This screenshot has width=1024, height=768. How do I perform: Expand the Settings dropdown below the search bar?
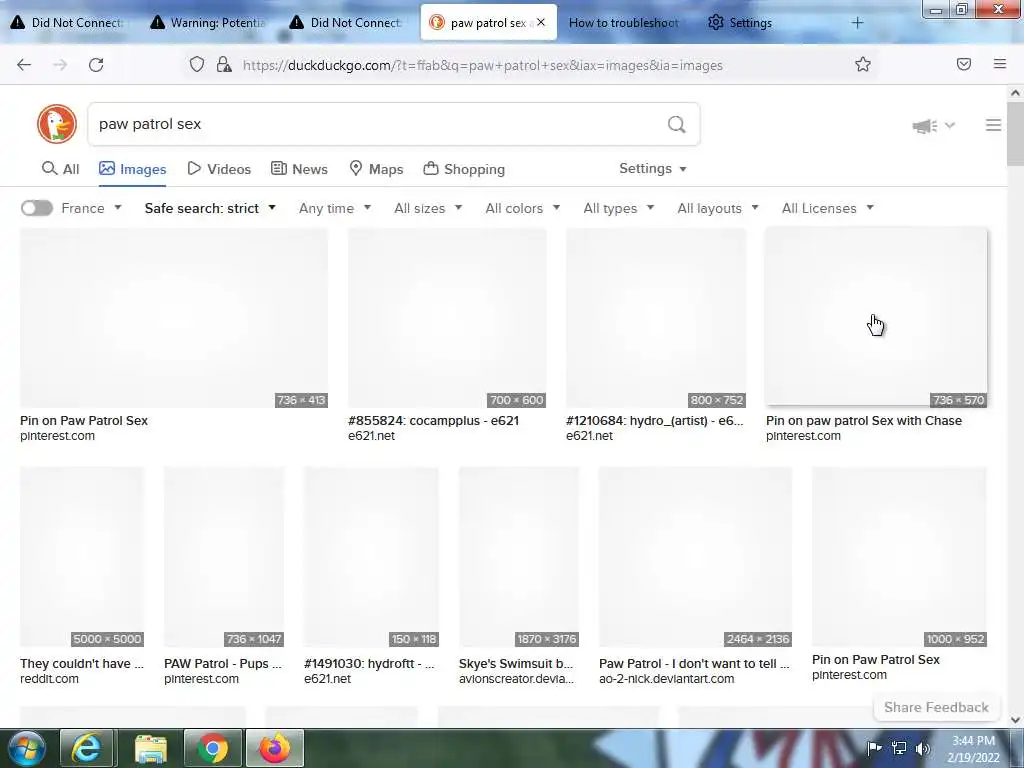point(652,168)
